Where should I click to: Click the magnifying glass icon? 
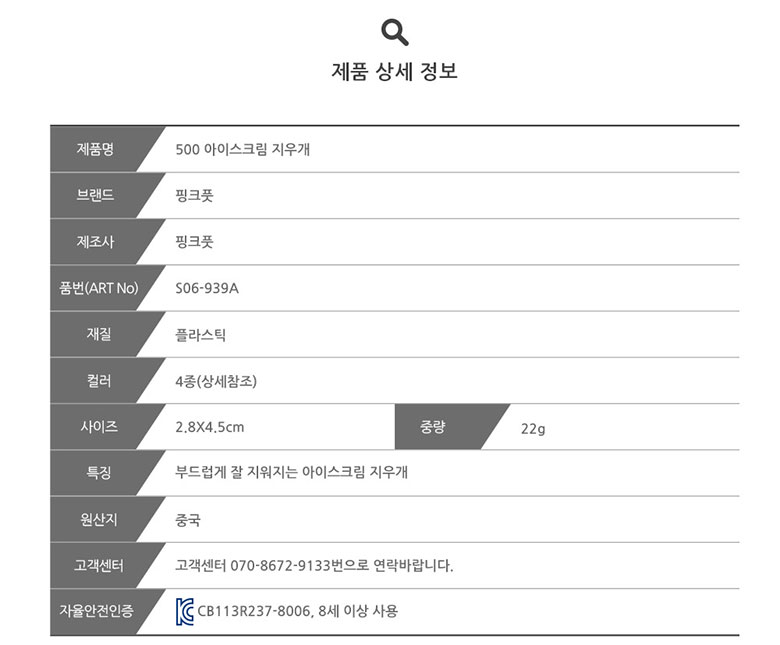(x=395, y=32)
